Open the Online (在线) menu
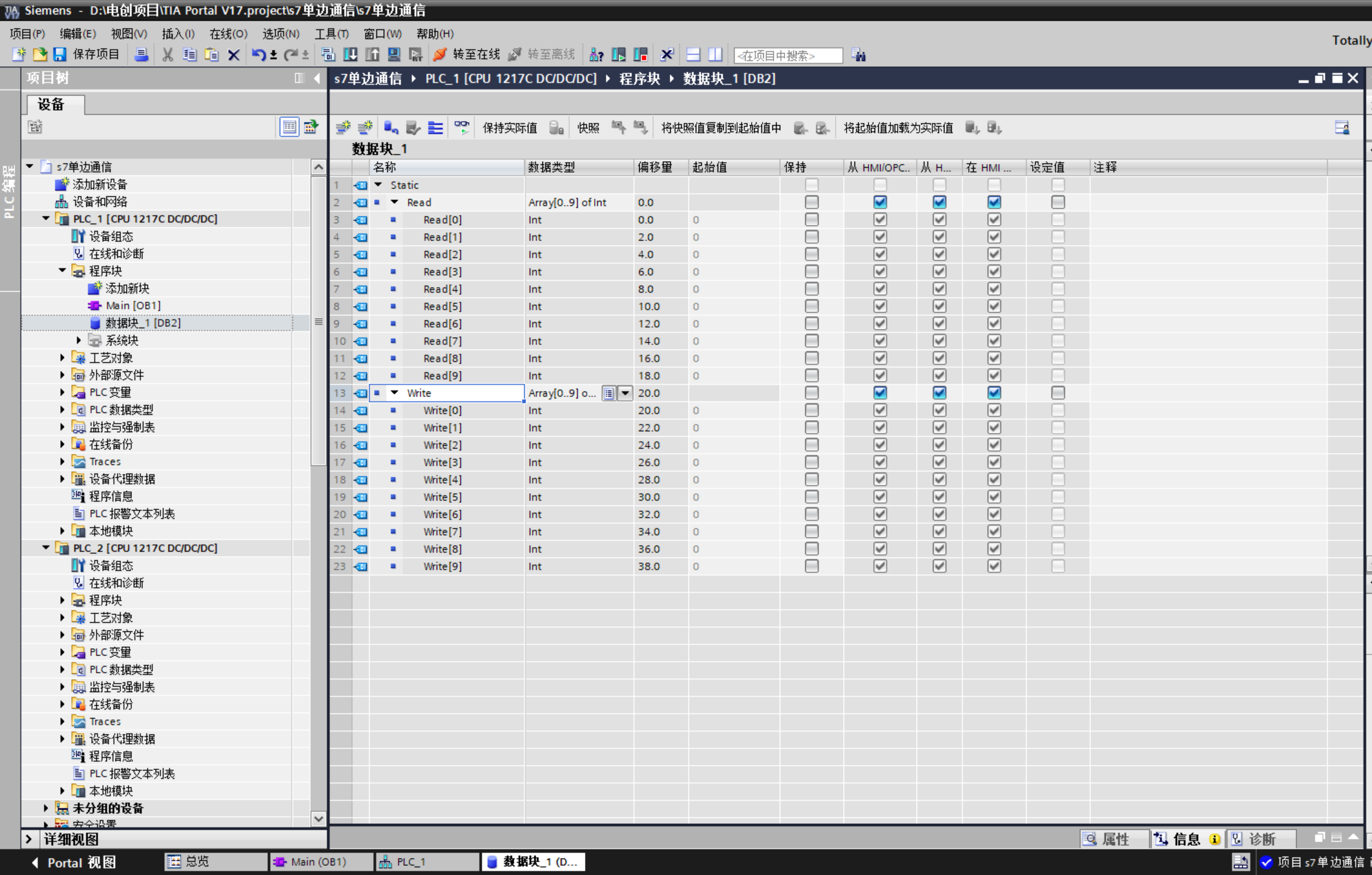 [227, 34]
